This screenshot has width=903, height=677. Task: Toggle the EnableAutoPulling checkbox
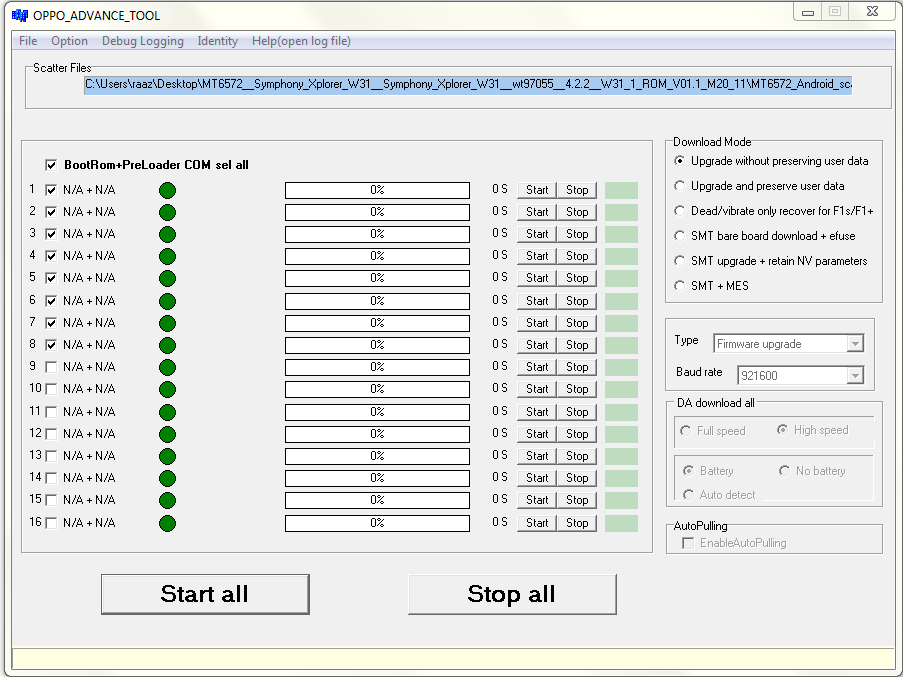point(688,543)
